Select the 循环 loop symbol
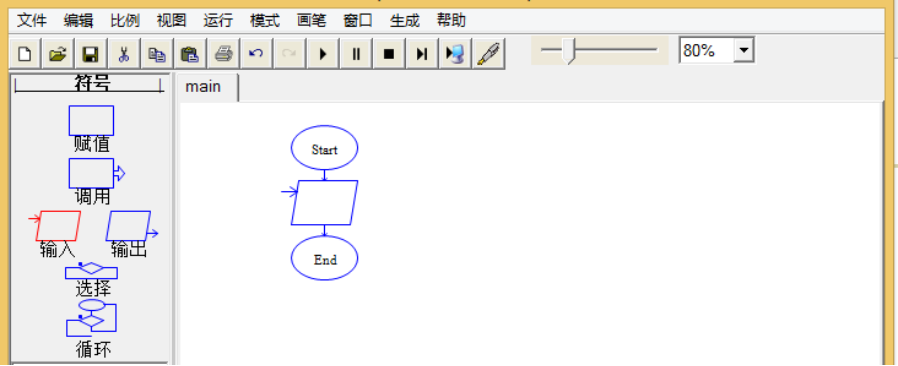 click(92, 317)
